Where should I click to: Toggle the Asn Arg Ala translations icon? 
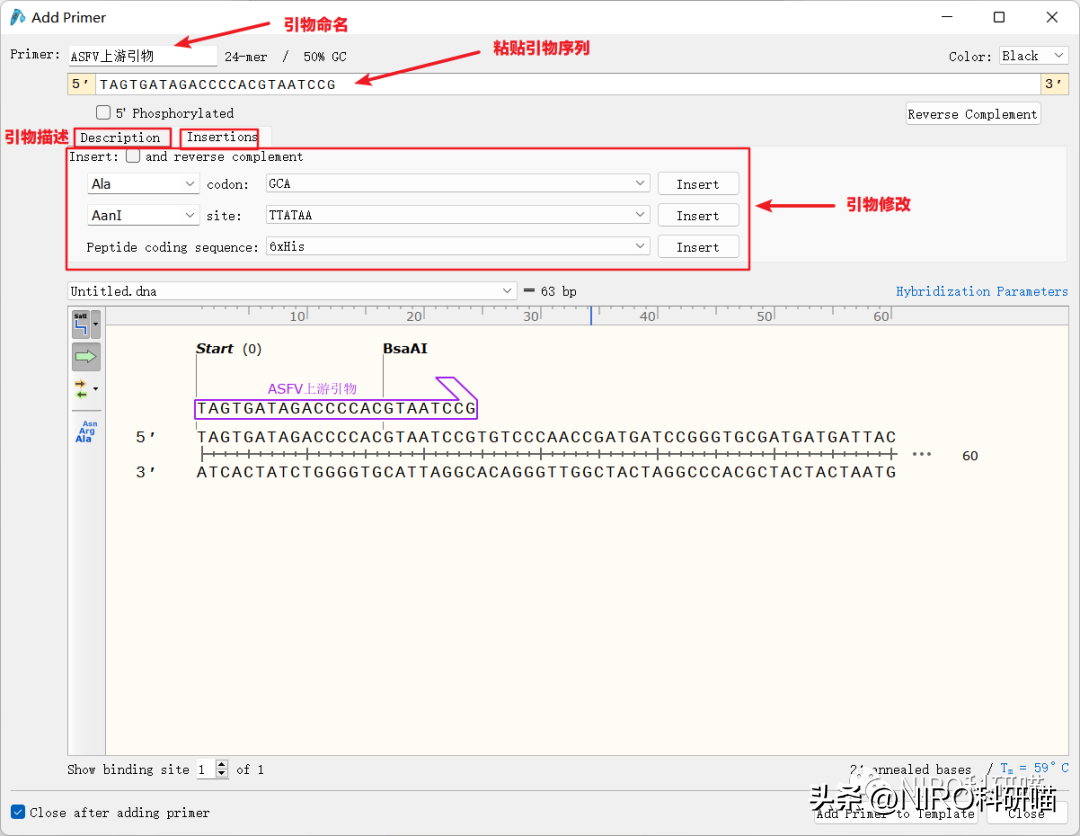click(86, 431)
